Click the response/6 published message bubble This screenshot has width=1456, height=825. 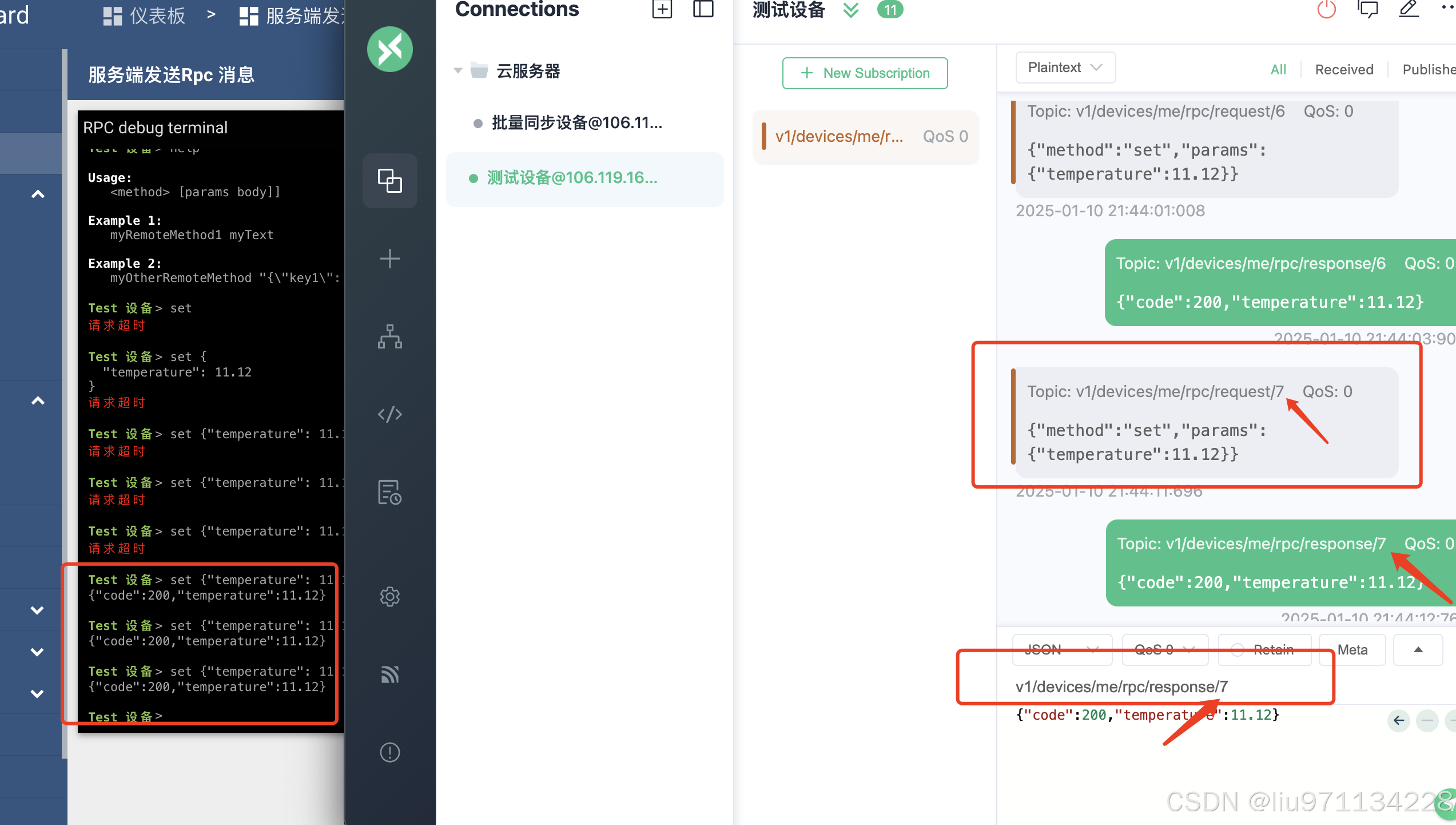click(x=1280, y=283)
